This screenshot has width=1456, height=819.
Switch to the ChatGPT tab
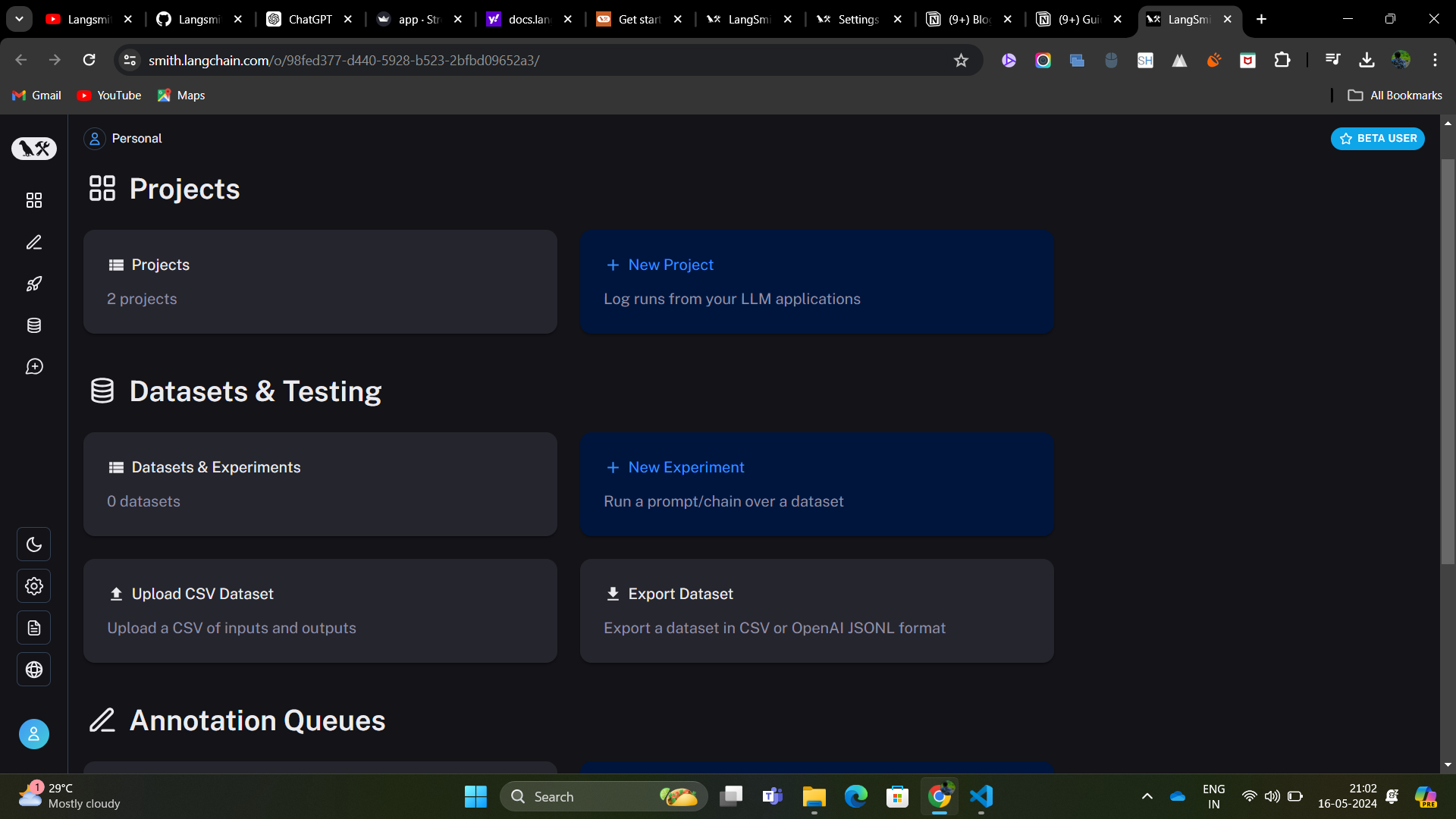pyautogui.click(x=309, y=20)
